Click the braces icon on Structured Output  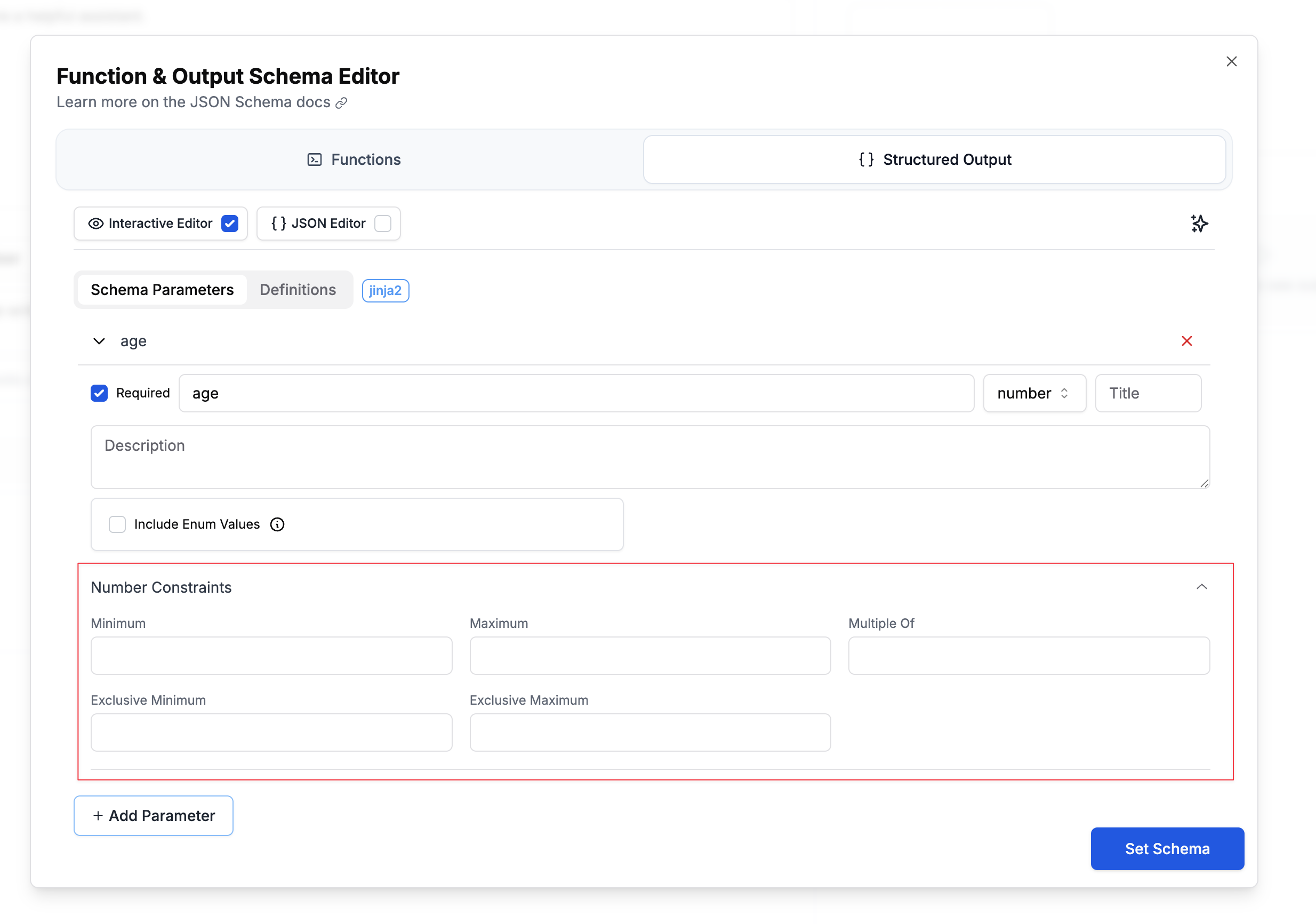(x=865, y=160)
